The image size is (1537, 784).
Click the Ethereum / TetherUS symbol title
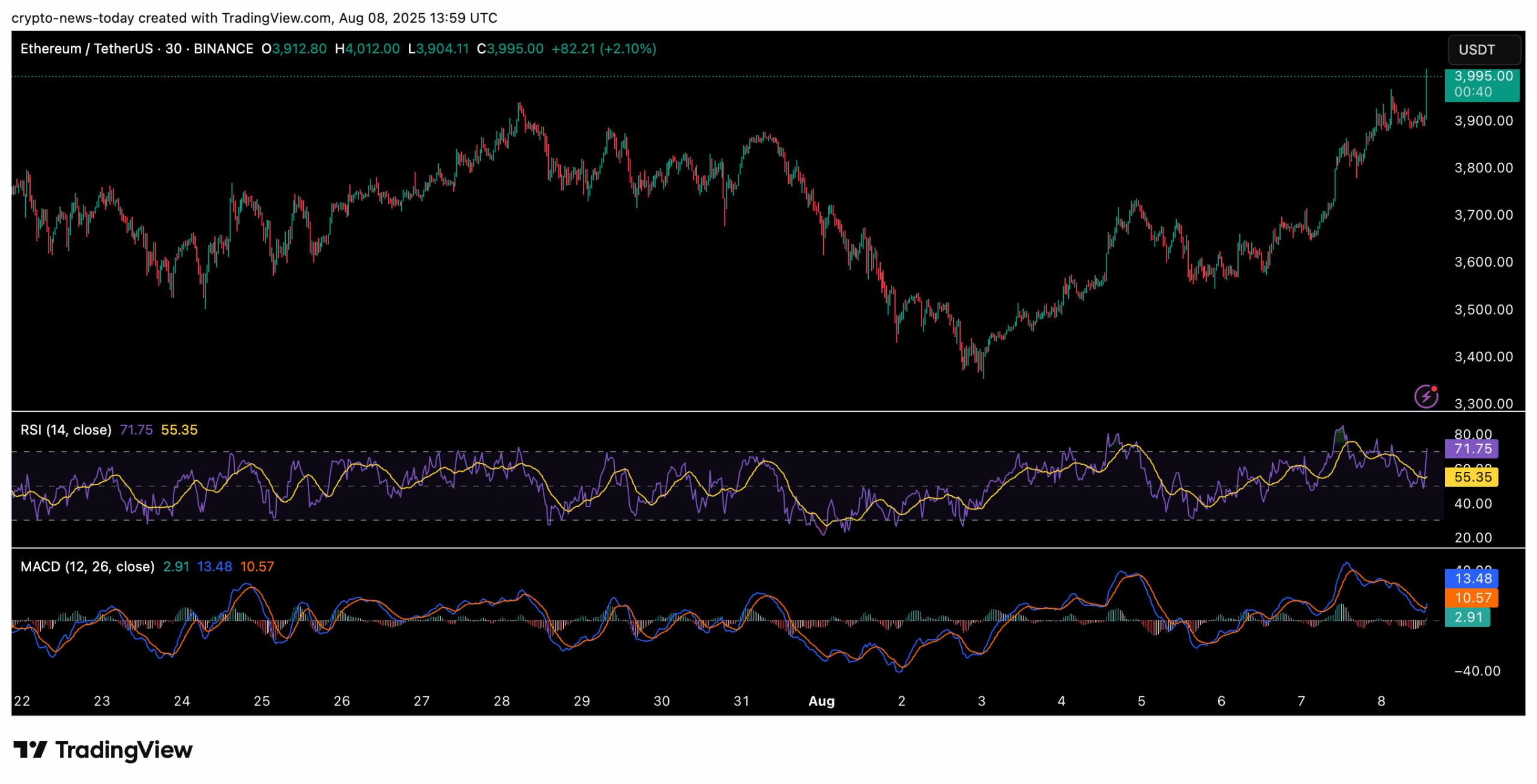tap(86, 49)
